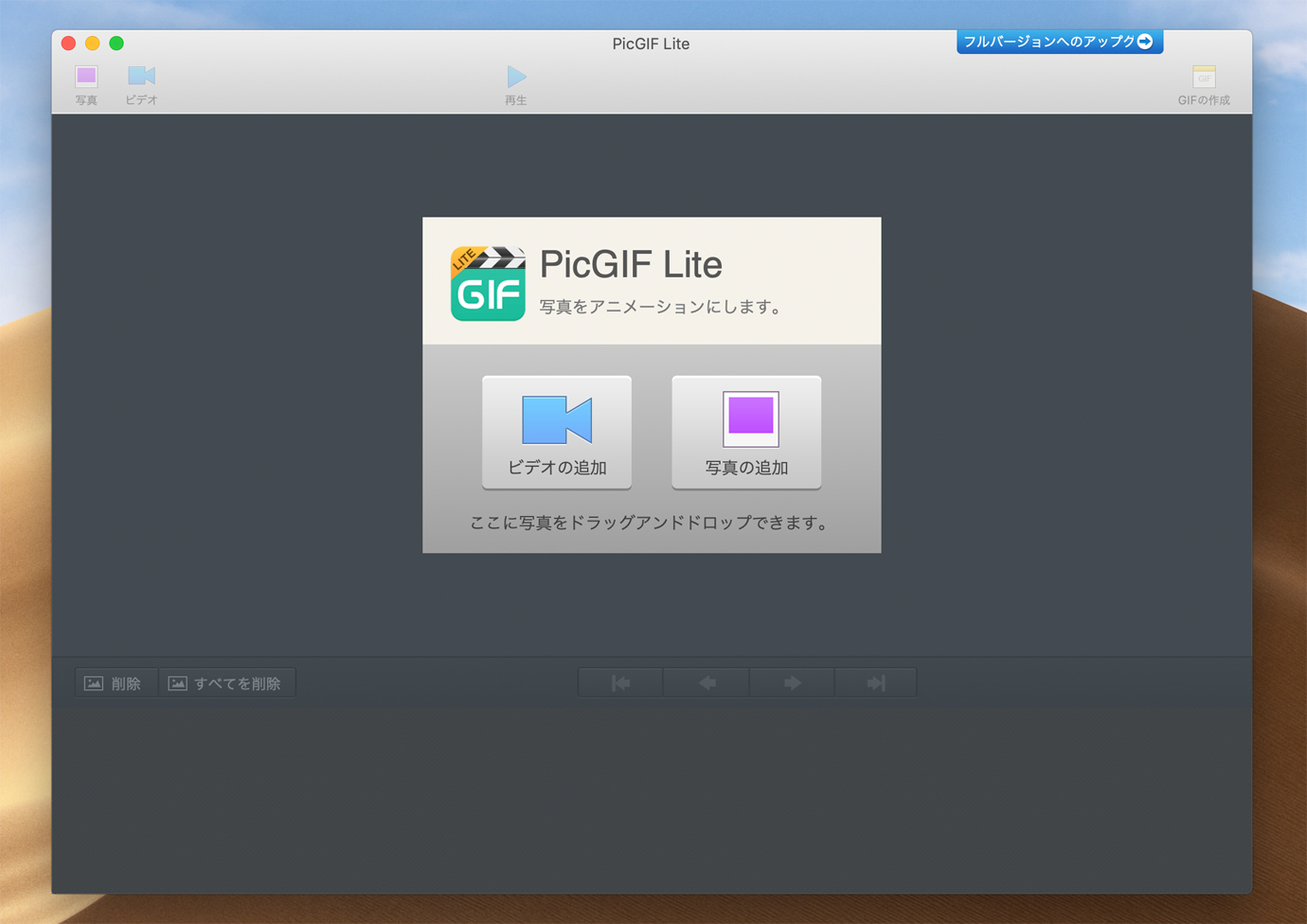Click the 再生 (Play) toolbar button
The width and height of the screenshot is (1307, 924).
pos(516,84)
